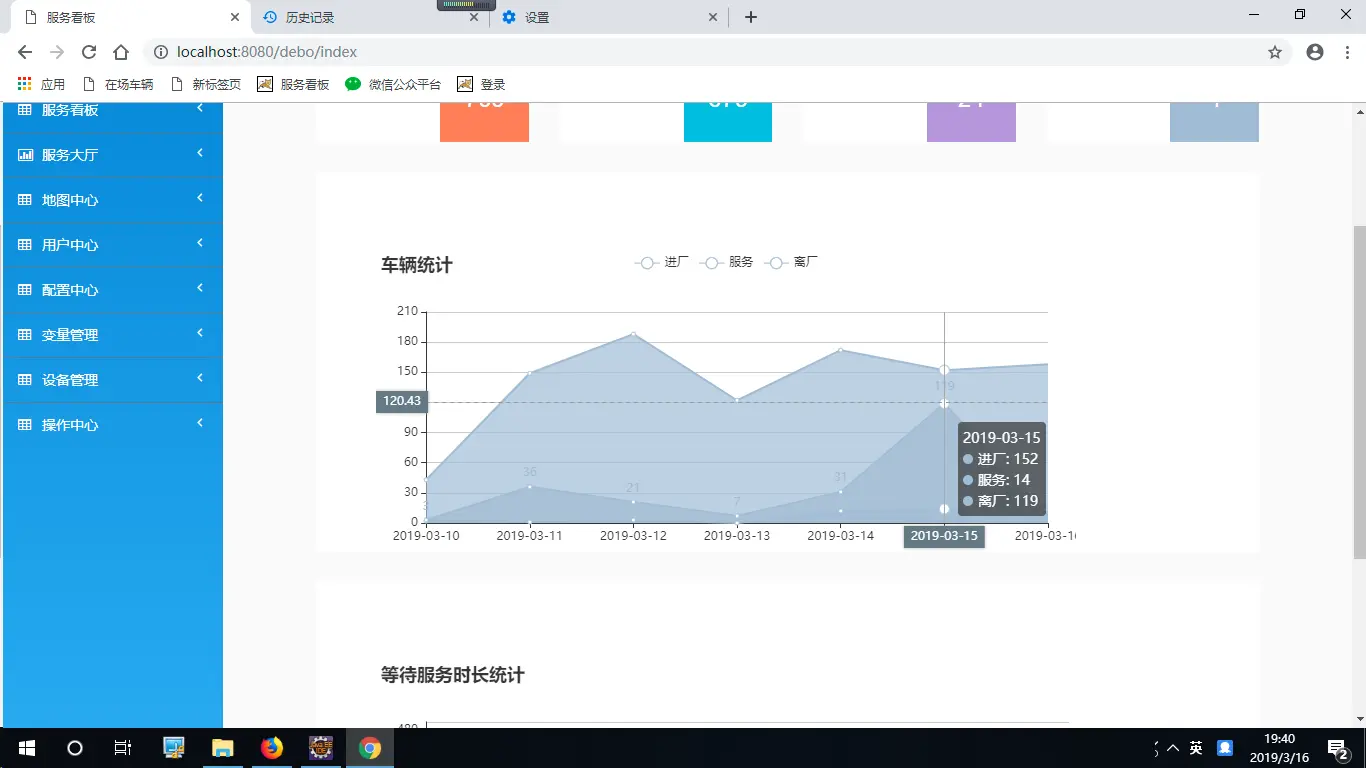
Task: Reload the current page
Action: [89, 52]
